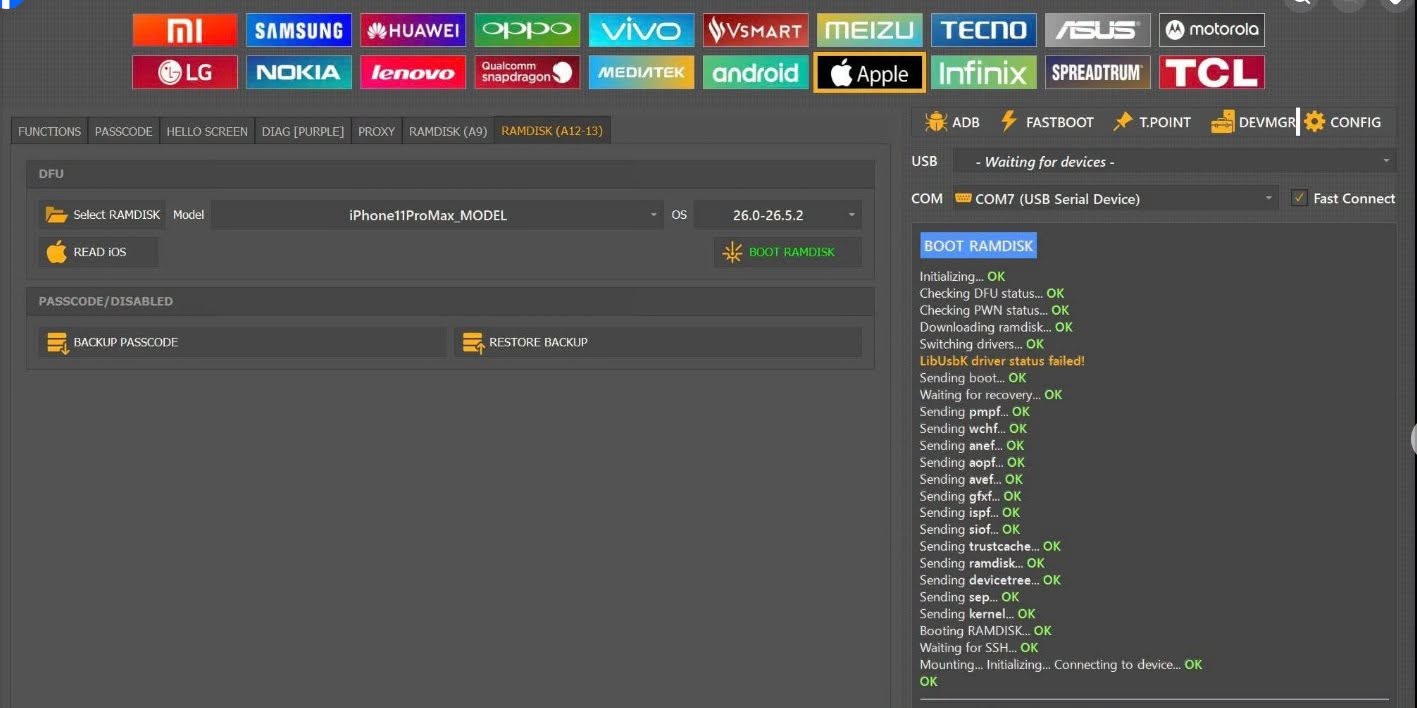
Task: Open the ADB tool
Action: (x=953, y=122)
